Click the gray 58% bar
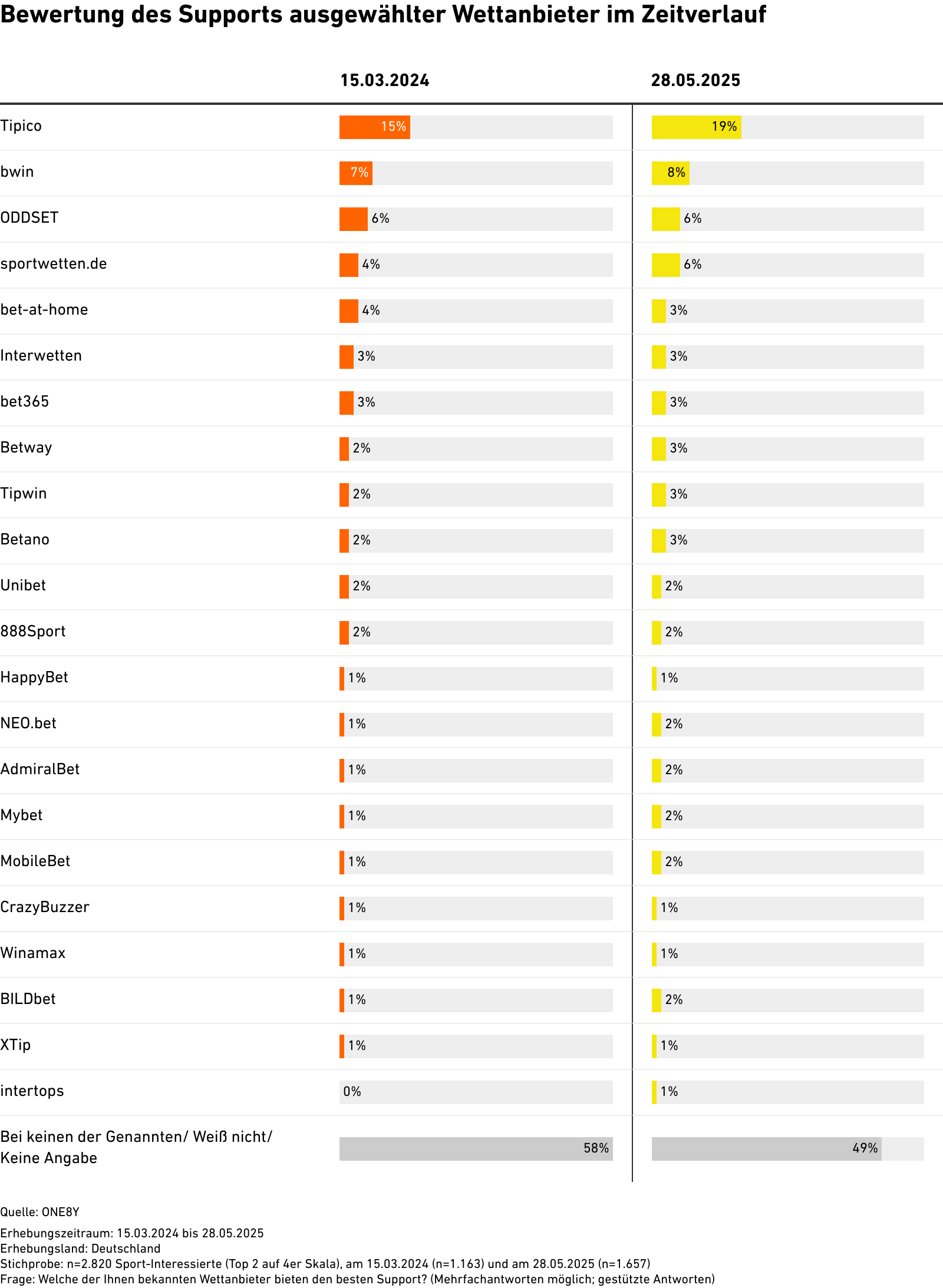943x1288 pixels. (x=476, y=1148)
